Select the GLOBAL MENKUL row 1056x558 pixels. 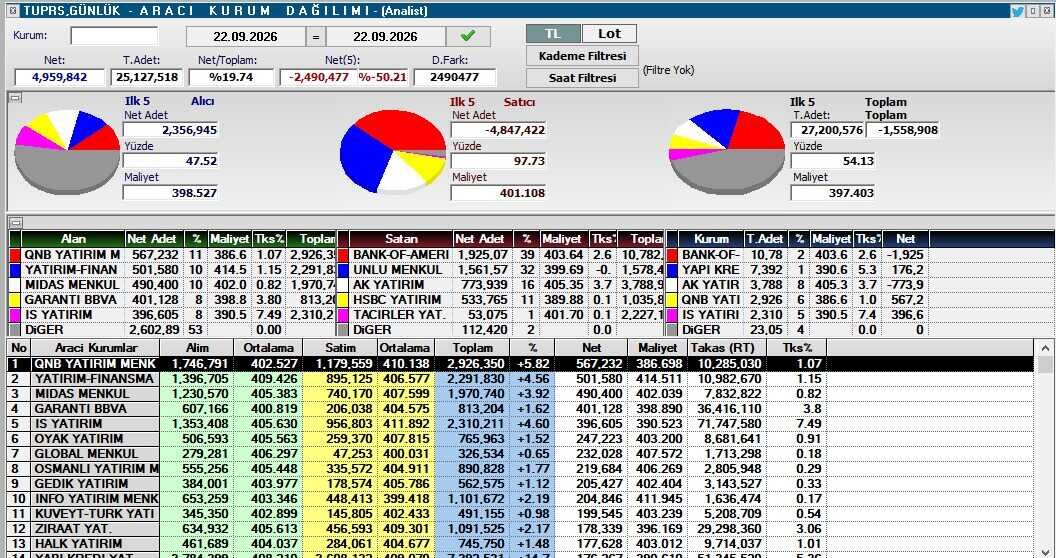coord(522,454)
